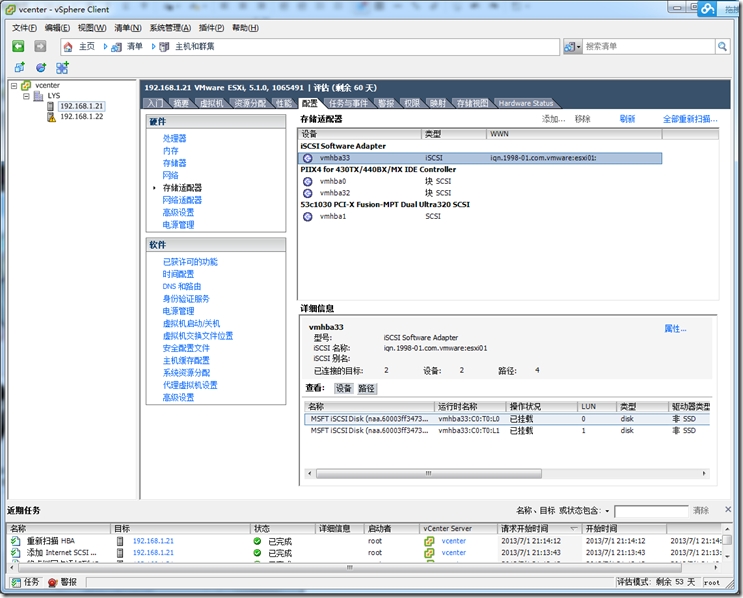Click the cloud icon in title bar corner
Screen dimensions: 743x598
tap(707, 8)
